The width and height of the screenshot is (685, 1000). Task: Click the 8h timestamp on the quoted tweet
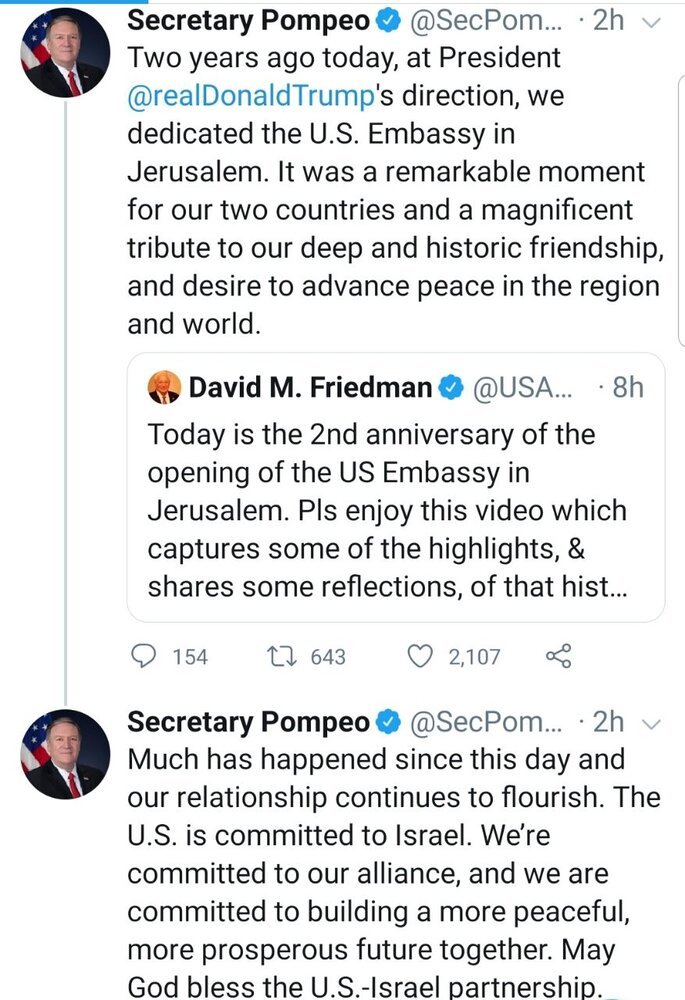[628, 387]
